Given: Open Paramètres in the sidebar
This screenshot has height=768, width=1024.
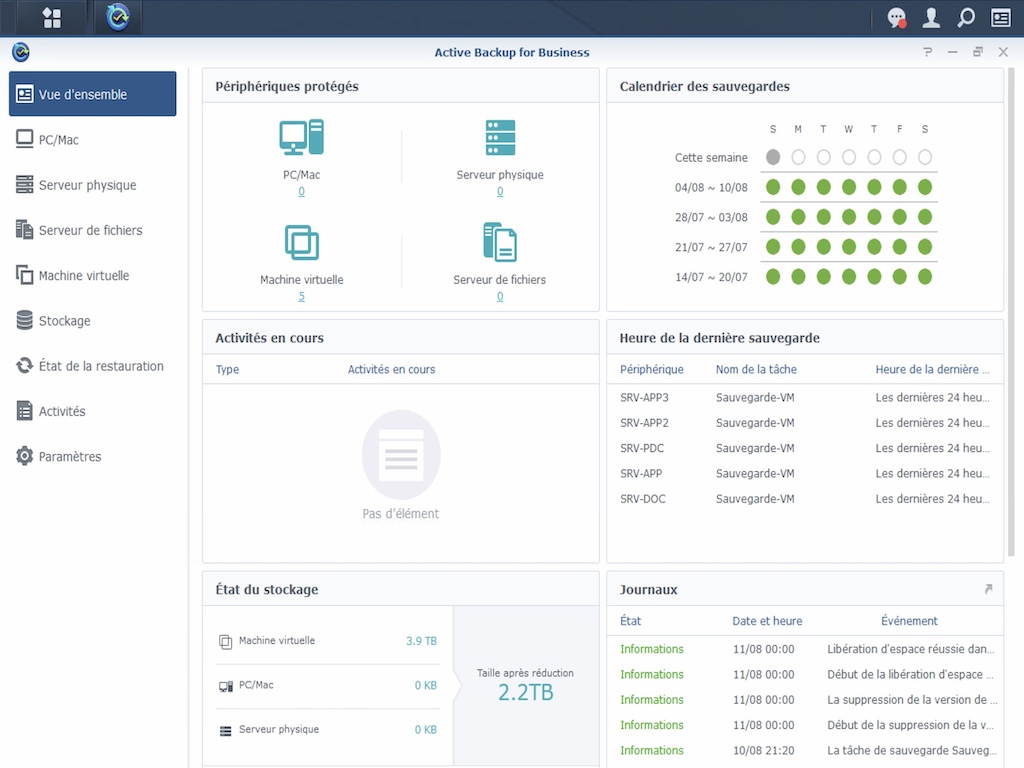Looking at the screenshot, I should click(x=69, y=457).
